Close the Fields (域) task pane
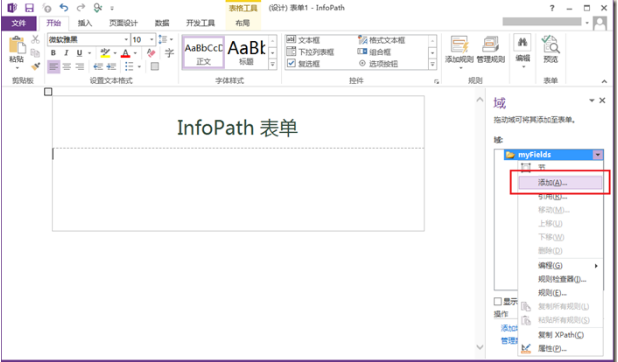The image size is (618, 362). (x=602, y=101)
